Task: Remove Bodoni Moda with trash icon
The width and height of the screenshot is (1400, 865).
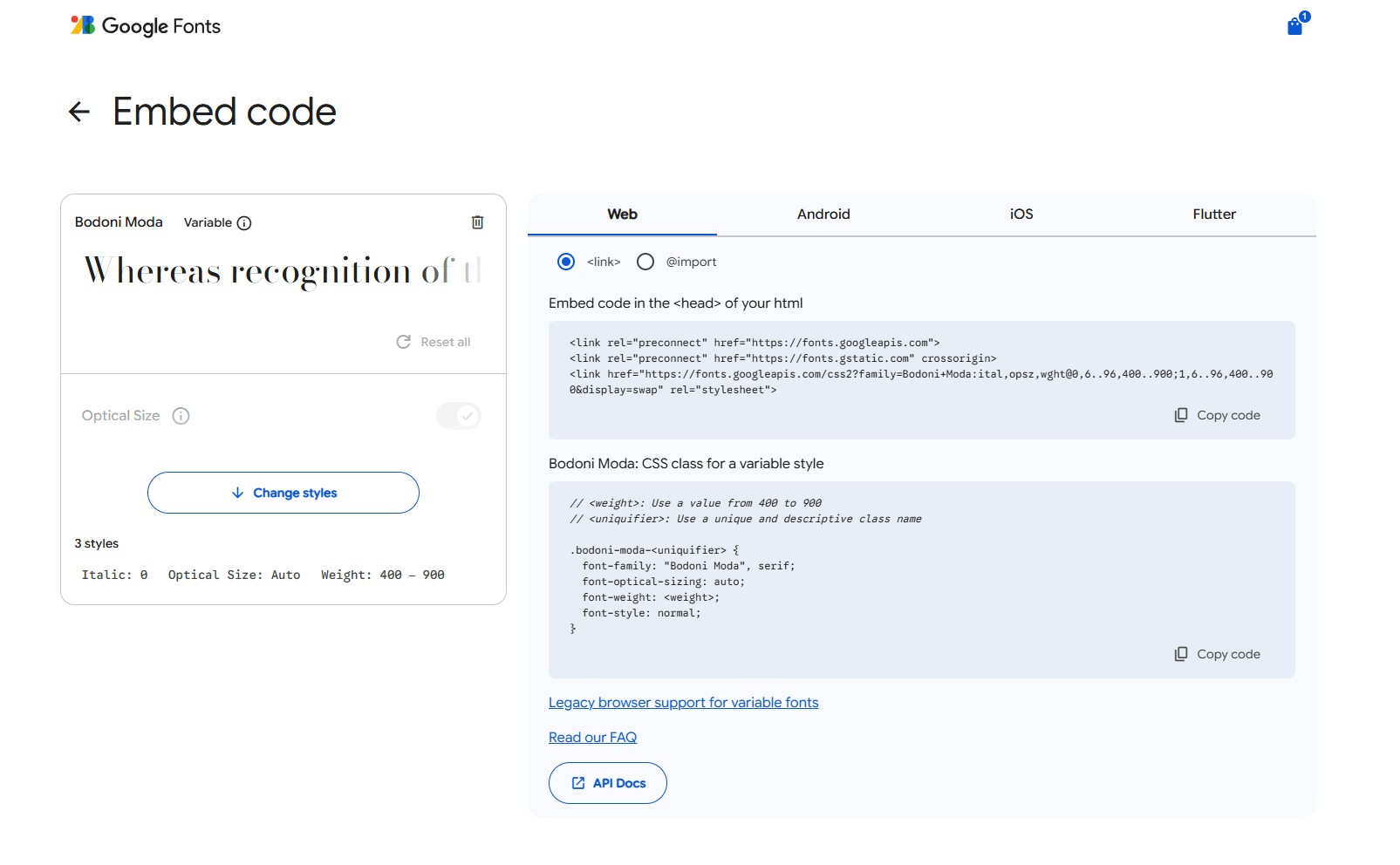Action: click(x=477, y=222)
